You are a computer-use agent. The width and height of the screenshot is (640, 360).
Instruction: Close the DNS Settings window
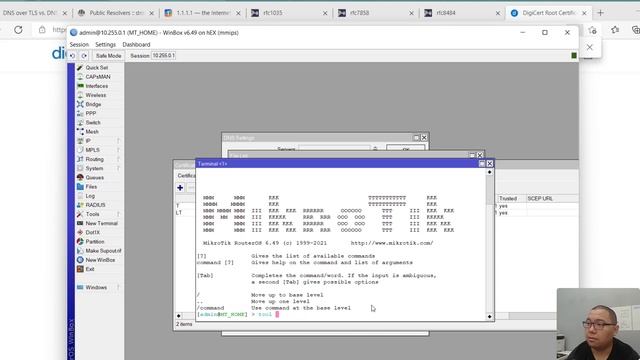(424, 138)
